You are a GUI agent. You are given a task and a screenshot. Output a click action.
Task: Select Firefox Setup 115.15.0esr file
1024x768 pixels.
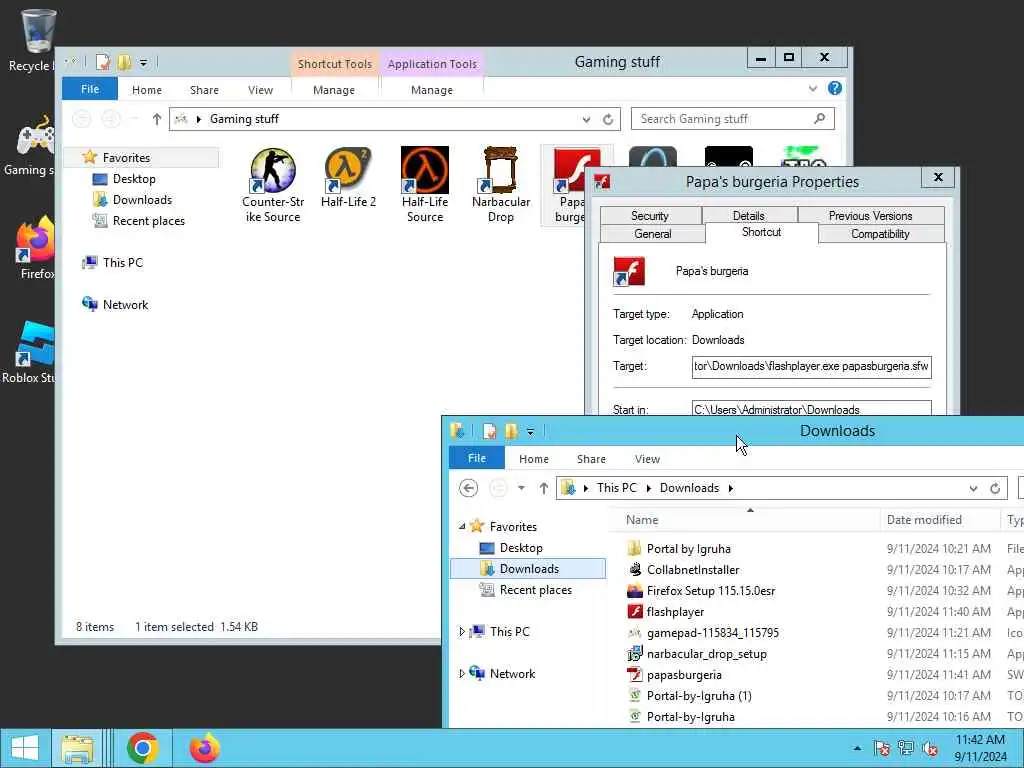(x=711, y=590)
